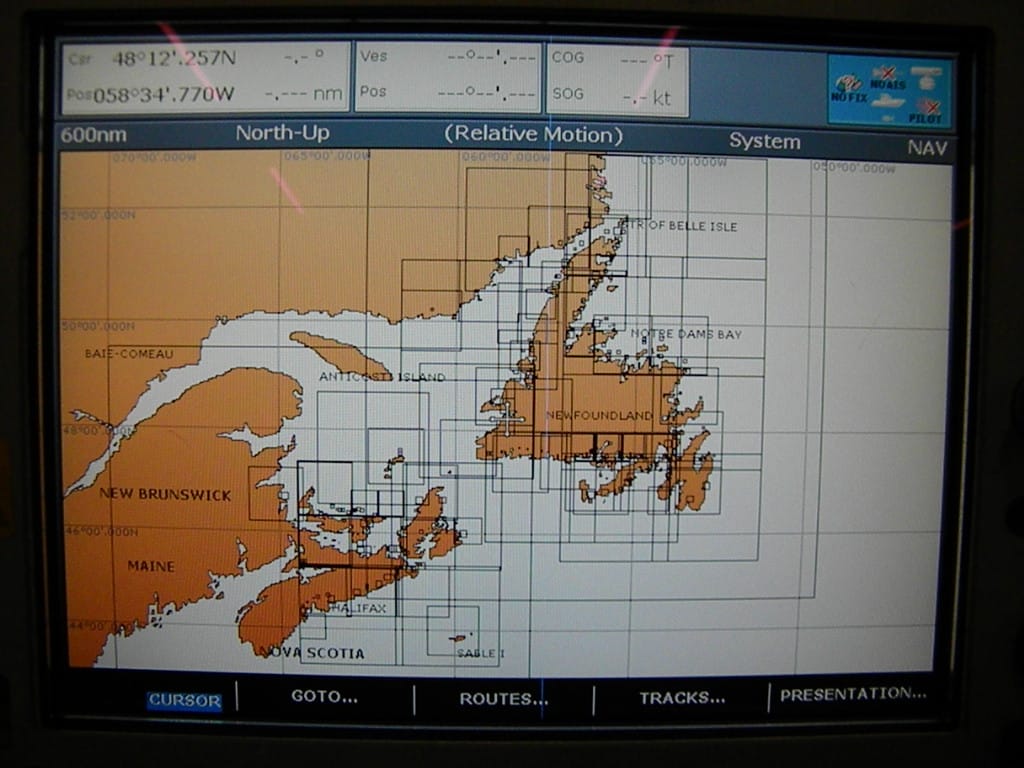1024x768 pixels.
Task: Select the own-ship silhouette icon
Action: [x=887, y=102]
